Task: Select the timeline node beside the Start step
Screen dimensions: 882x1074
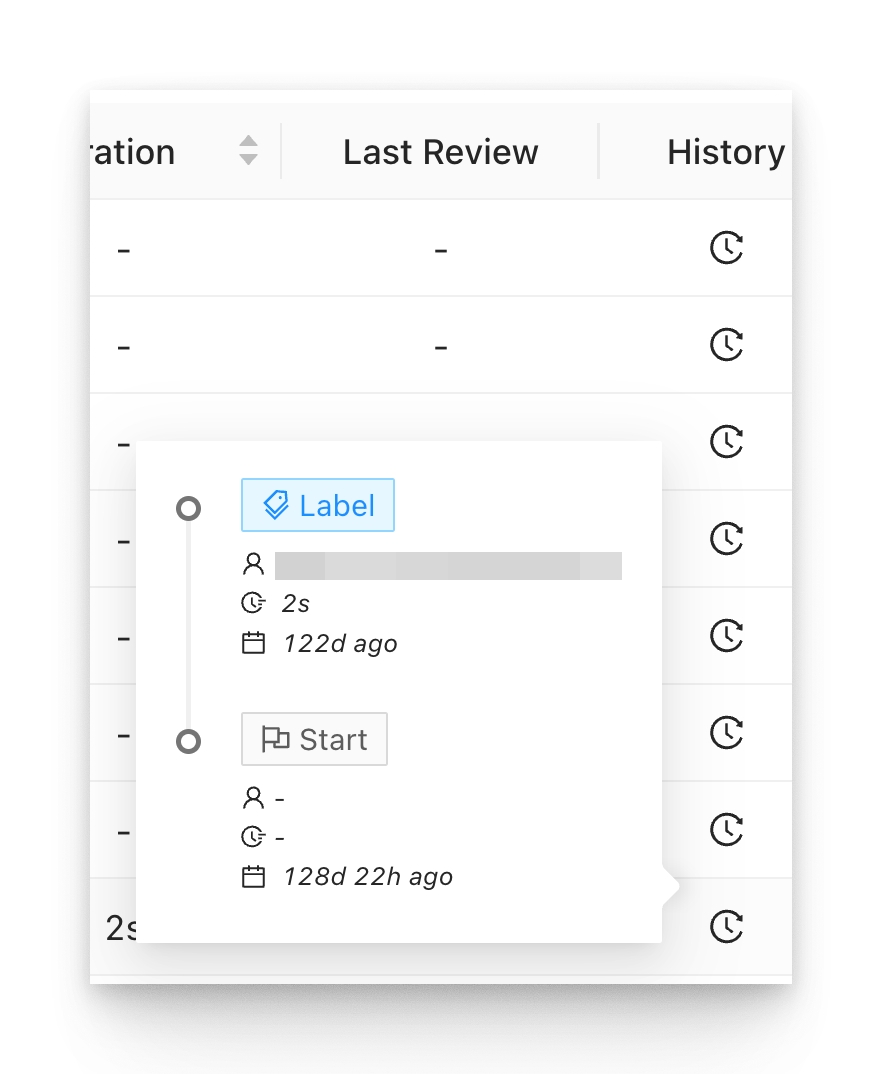Action: pyautogui.click(x=188, y=741)
